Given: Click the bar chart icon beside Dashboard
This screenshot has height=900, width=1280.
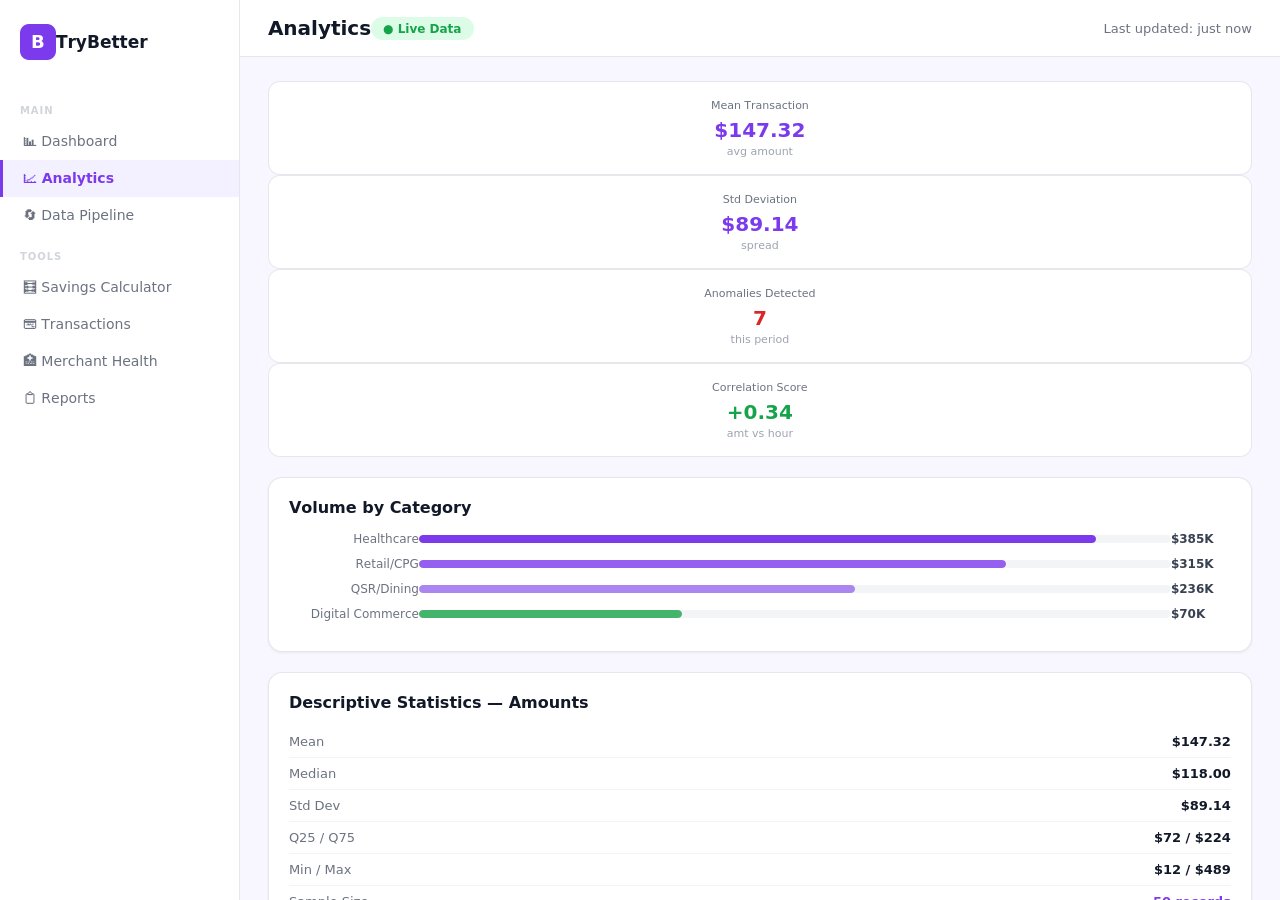Looking at the screenshot, I should (30, 141).
